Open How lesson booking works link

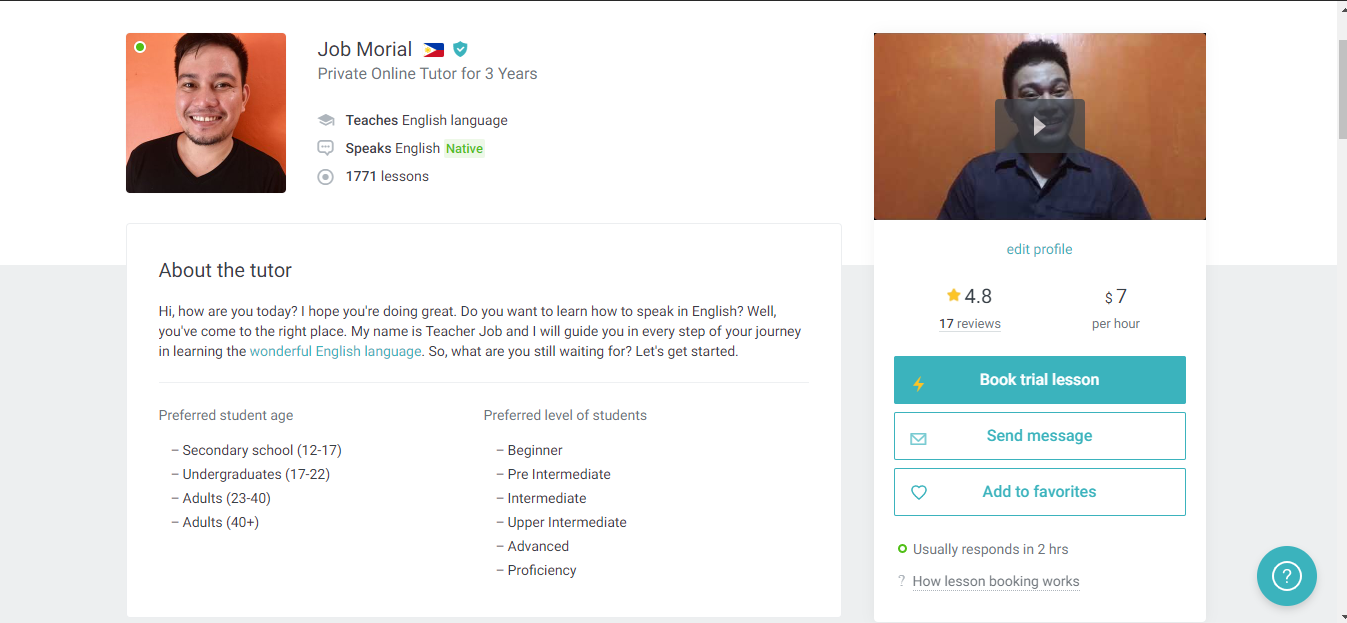coord(995,581)
